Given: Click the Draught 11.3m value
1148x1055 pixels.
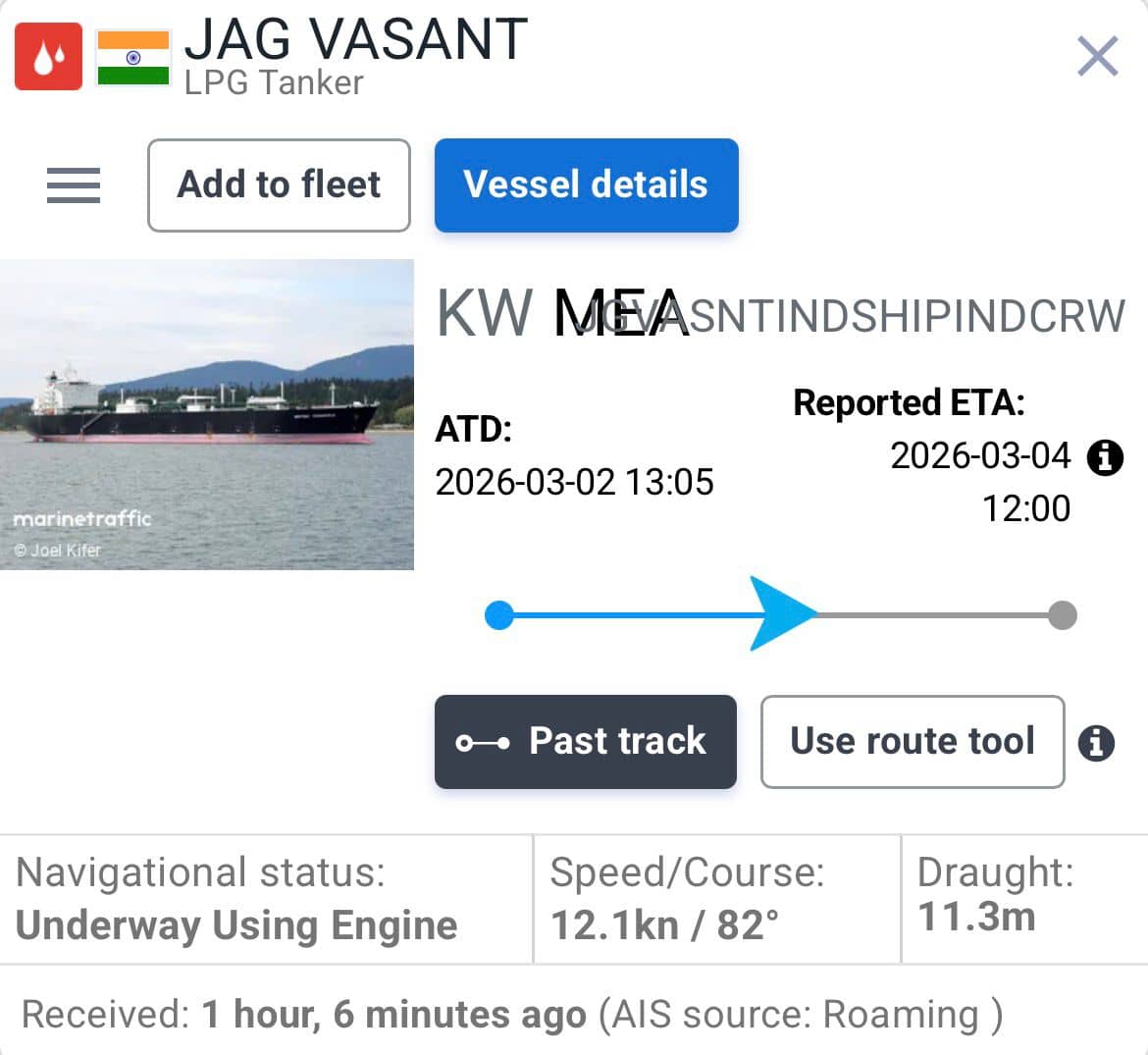Looking at the screenshot, I should click(976, 917).
